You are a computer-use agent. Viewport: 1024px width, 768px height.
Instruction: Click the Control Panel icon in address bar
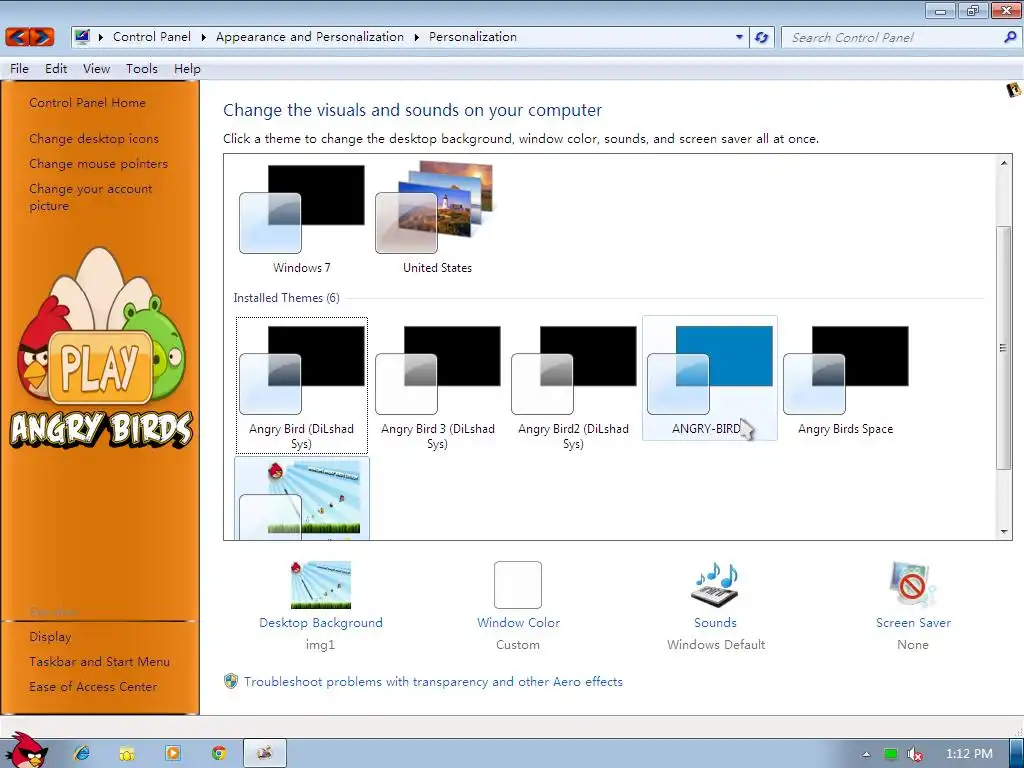click(x=82, y=37)
